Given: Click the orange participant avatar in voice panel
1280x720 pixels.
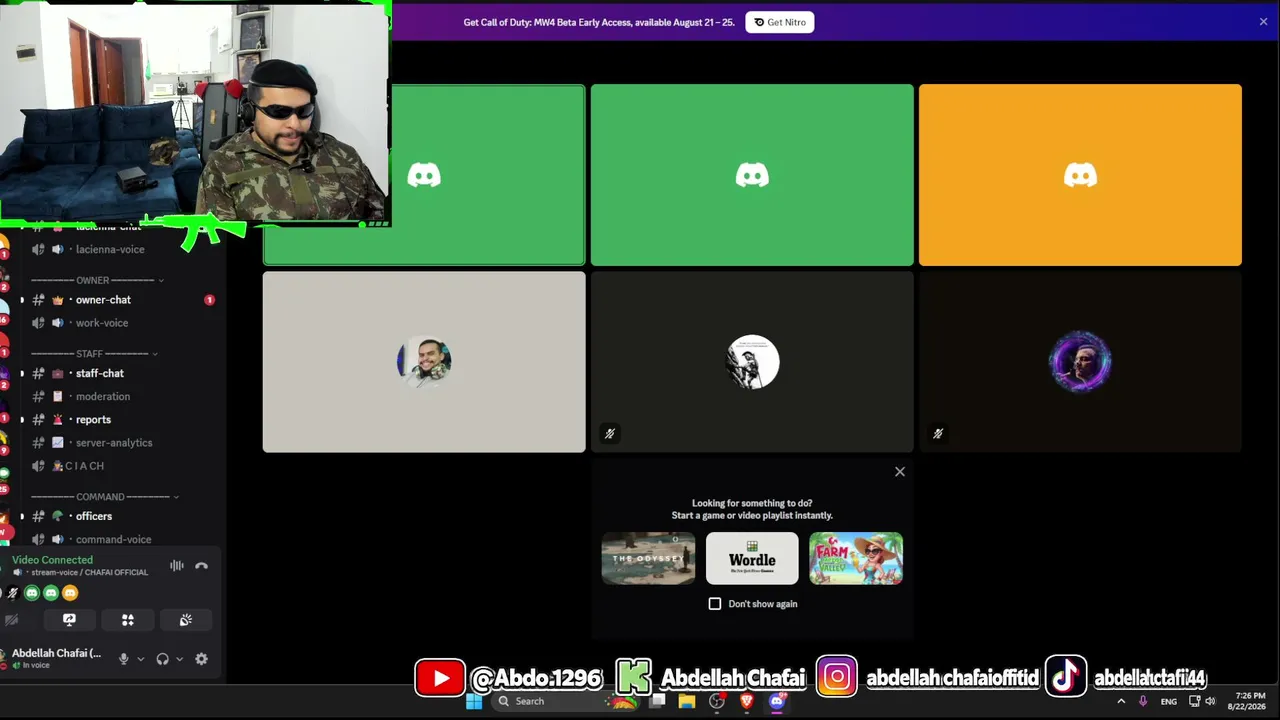Looking at the screenshot, I should click(70, 593).
